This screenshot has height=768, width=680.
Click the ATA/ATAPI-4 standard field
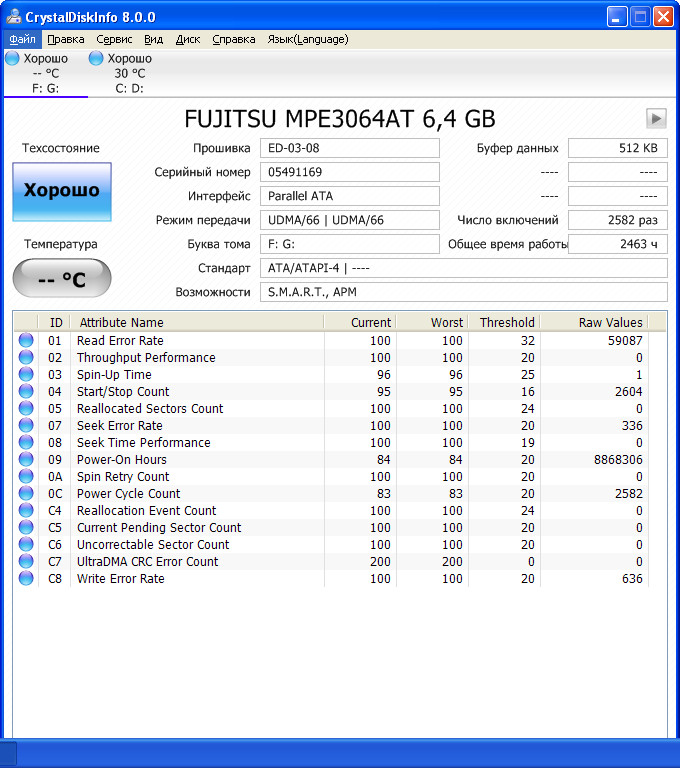click(x=463, y=268)
